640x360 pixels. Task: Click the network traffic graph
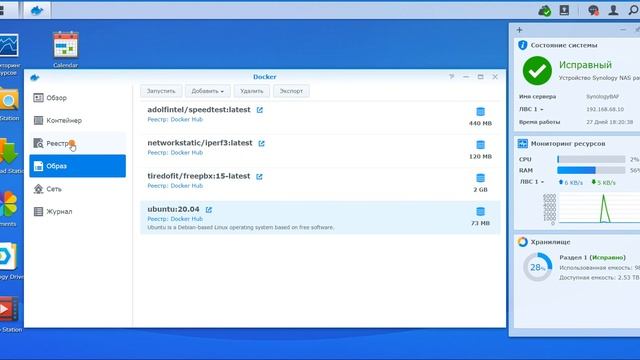598,209
